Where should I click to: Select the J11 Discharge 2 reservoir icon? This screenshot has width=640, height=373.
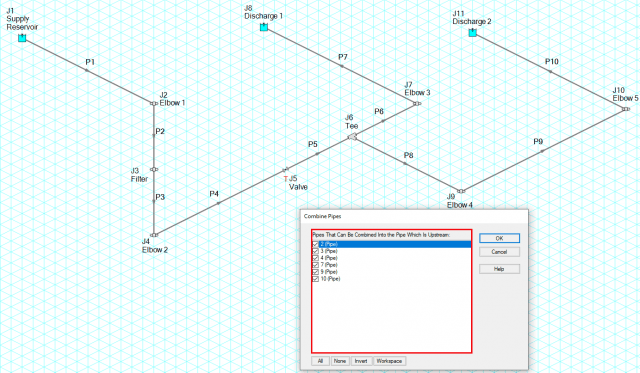pyautogui.click(x=472, y=33)
